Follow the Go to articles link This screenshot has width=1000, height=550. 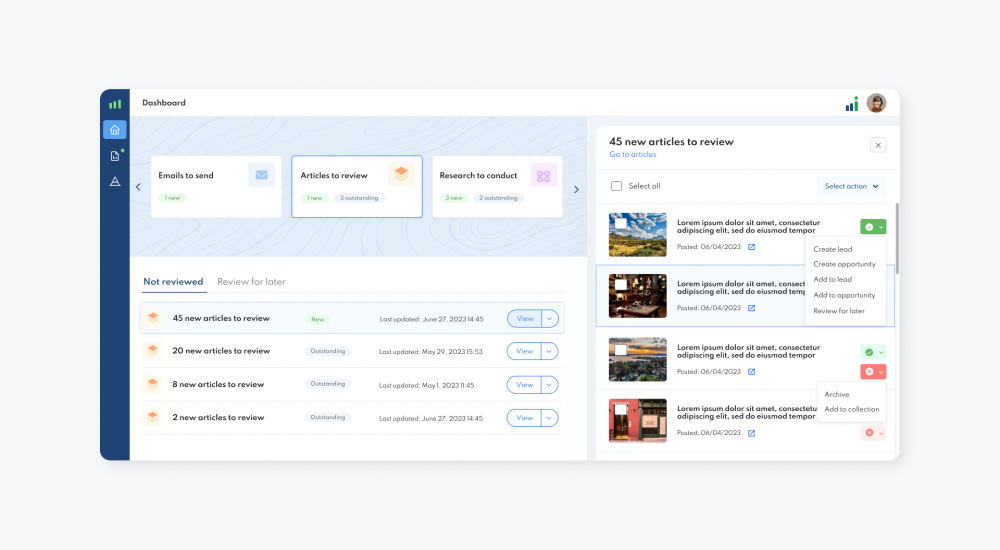click(x=633, y=154)
